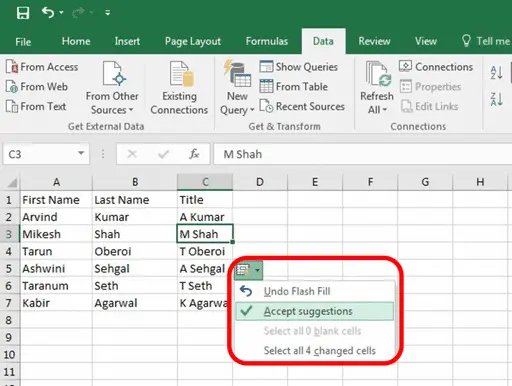Select row 5 header
The width and height of the screenshot is (512, 386).
(x=9, y=269)
